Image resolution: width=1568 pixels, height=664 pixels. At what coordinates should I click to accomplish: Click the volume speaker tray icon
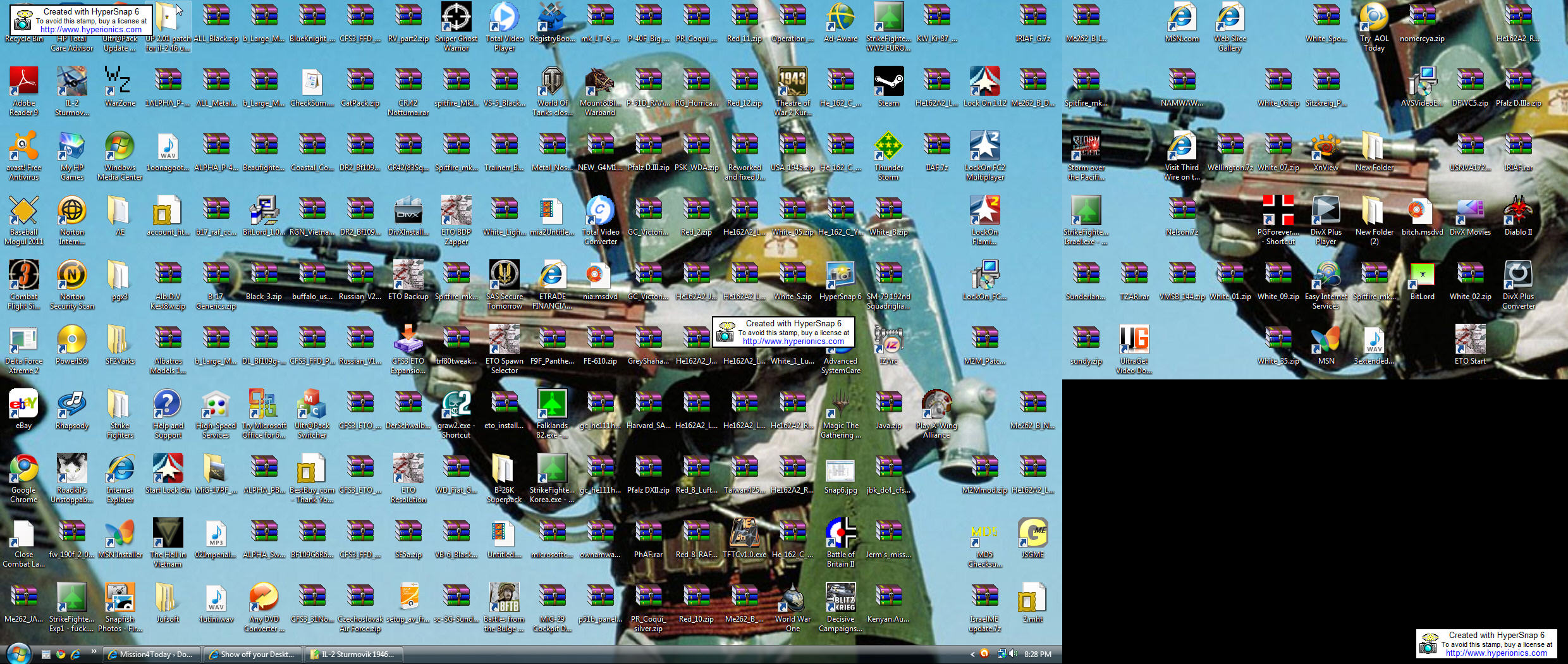click(x=1013, y=654)
